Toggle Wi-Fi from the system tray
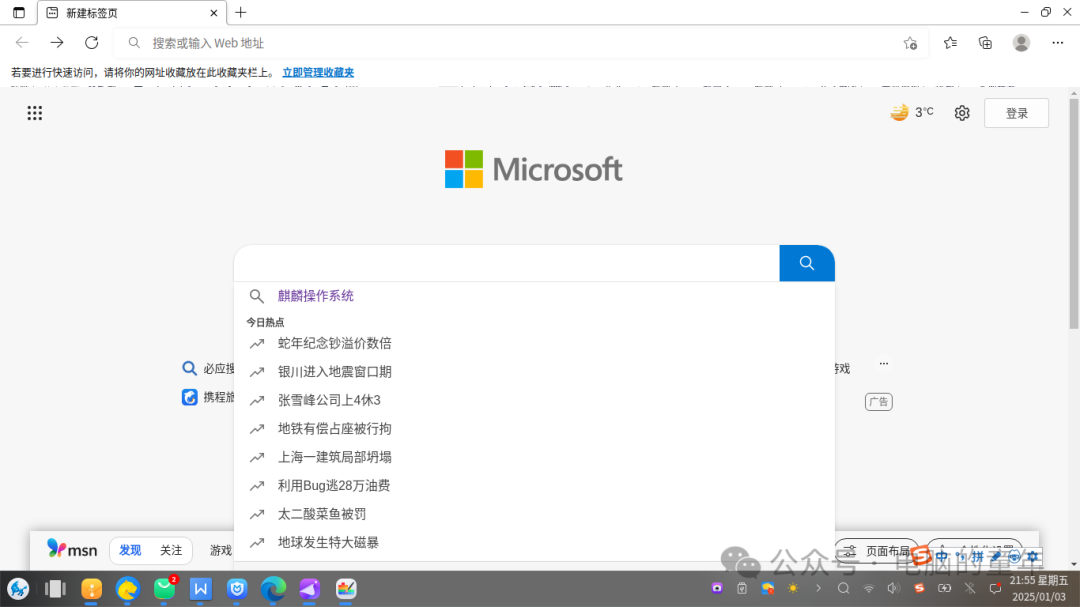Viewport: 1080px width, 607px height. (869, 589)
